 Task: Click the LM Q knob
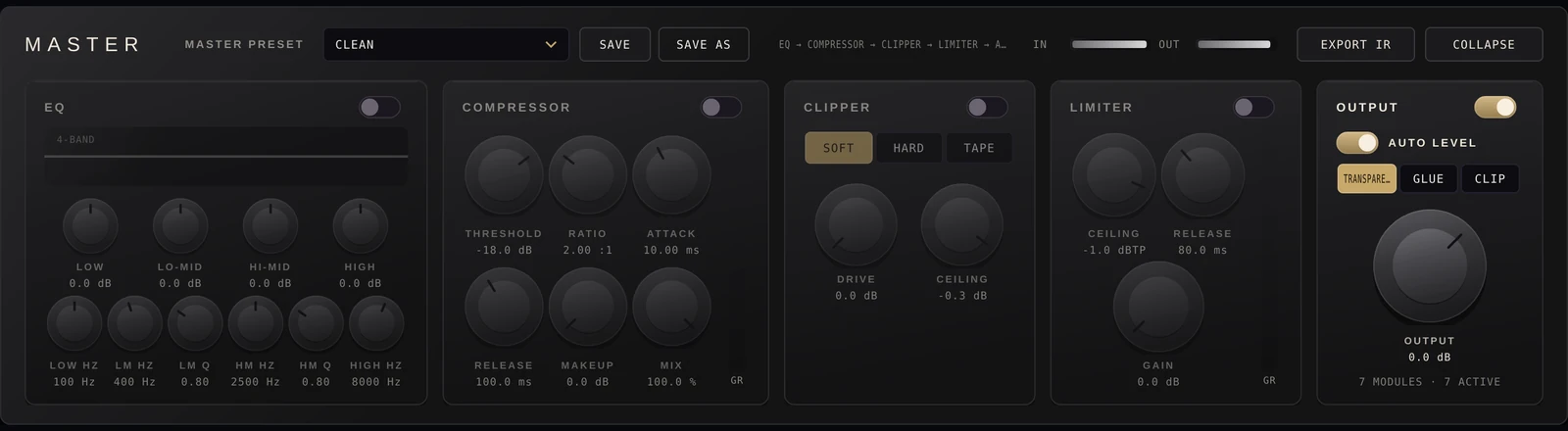click(x=195, y=323)
